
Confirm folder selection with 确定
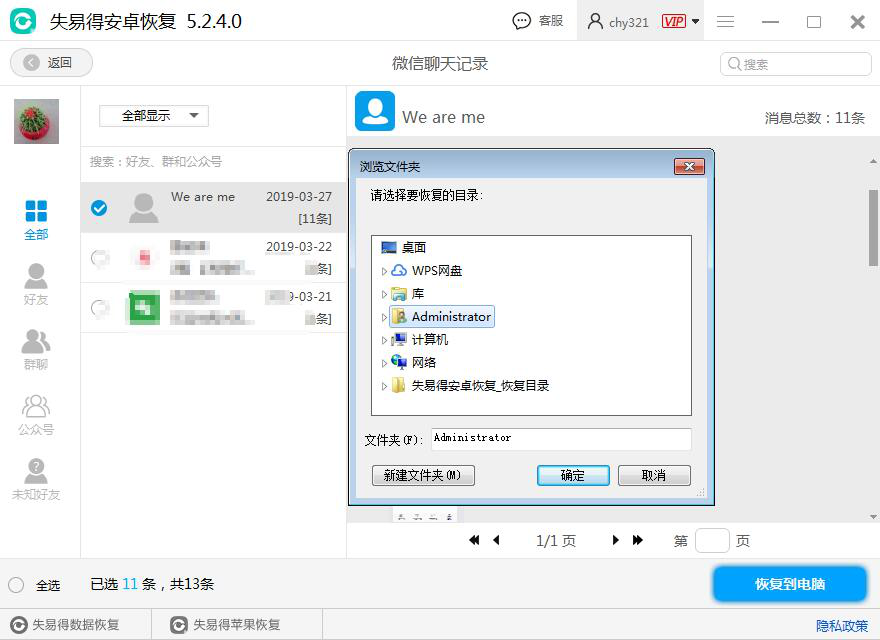573,475
